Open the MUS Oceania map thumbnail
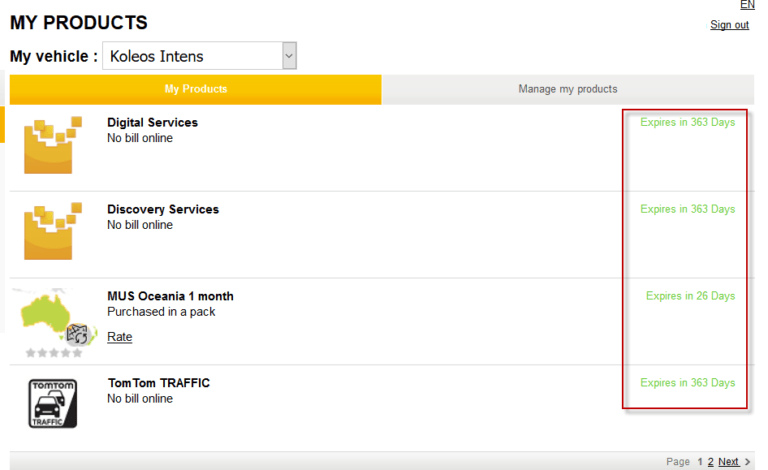Viewport: 768px width, 470px height. (x=52, y=315)
